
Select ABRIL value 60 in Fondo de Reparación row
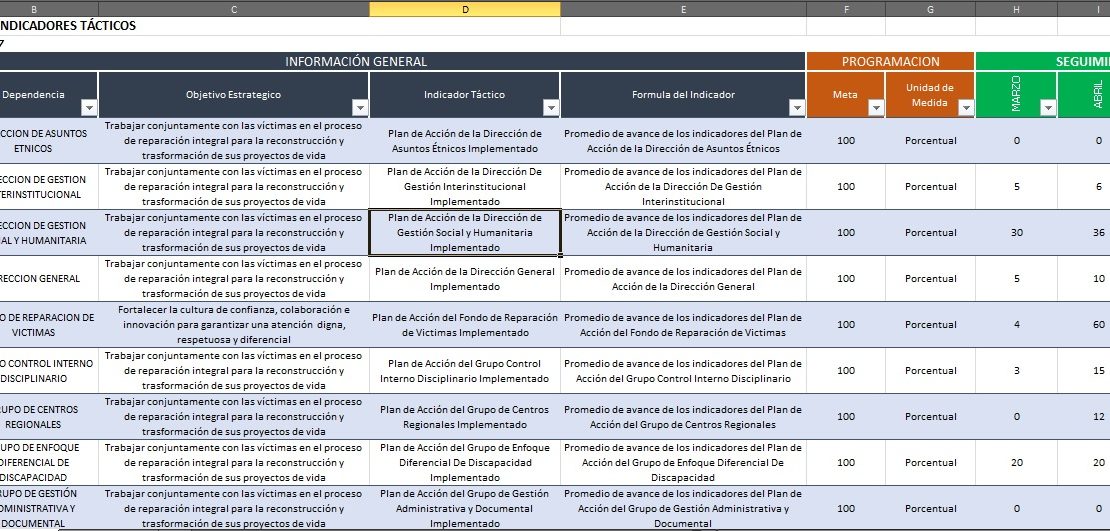coord(1085,325)
